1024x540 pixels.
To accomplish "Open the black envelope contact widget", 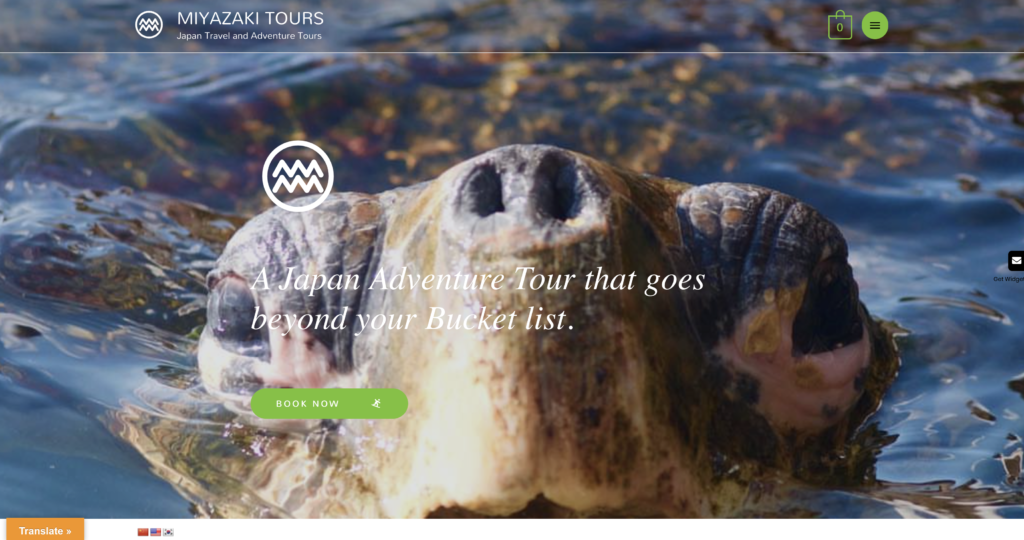I will pyautogui.click(x=1016, y=261).
